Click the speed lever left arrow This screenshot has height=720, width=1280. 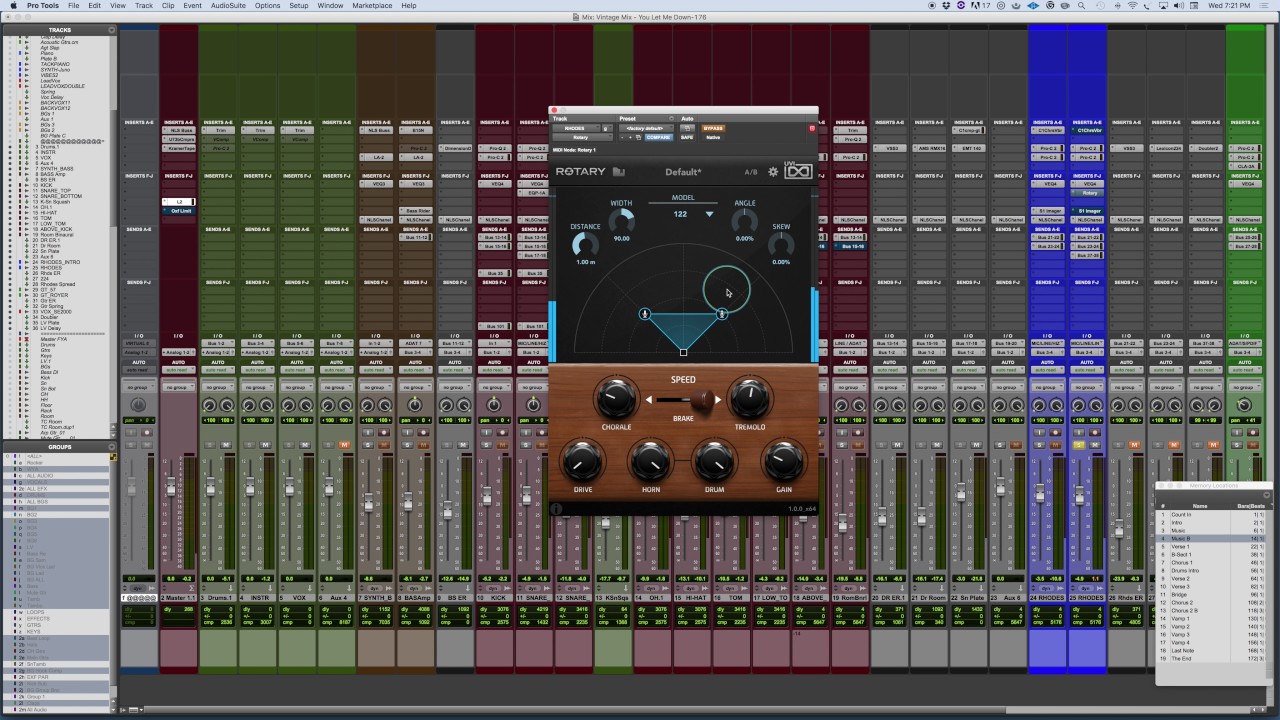tap(648, 400)
